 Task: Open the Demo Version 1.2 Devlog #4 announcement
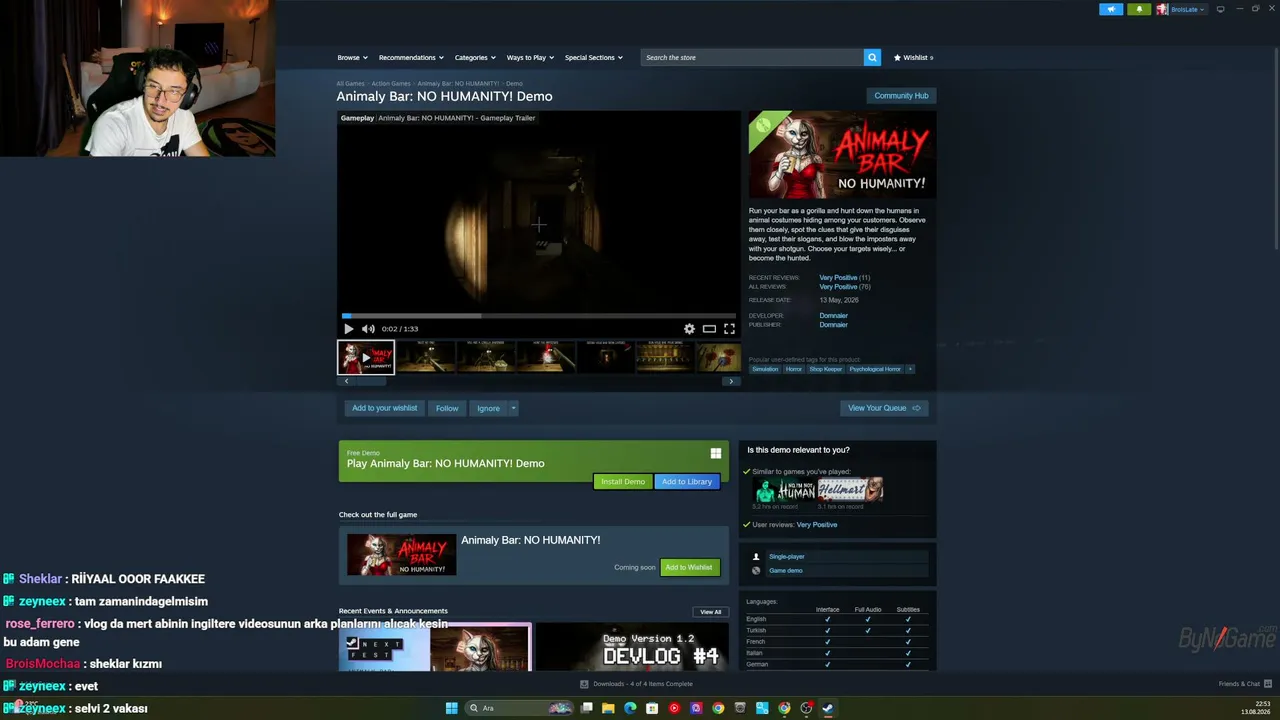632,647
